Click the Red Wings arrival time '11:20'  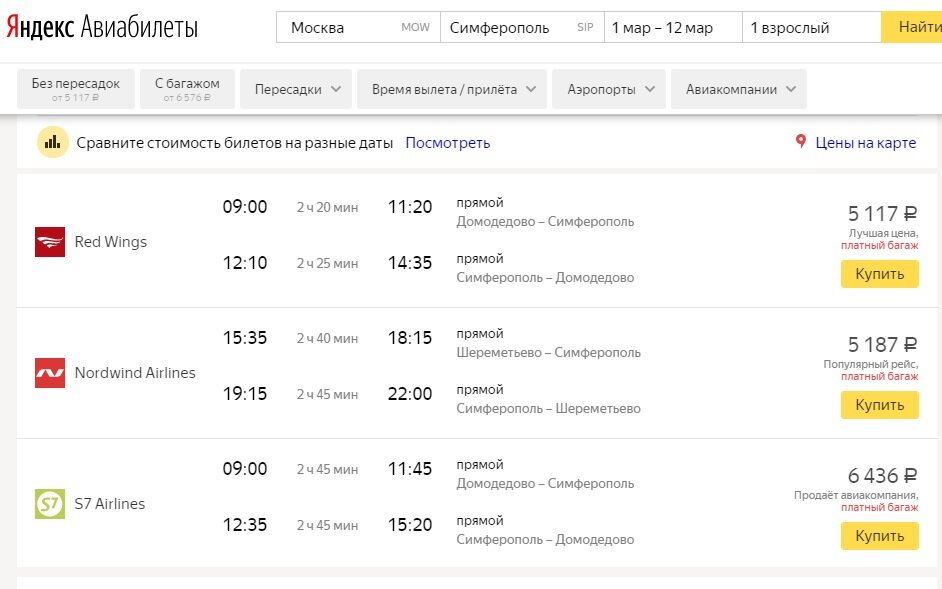[x=410, y=207]
